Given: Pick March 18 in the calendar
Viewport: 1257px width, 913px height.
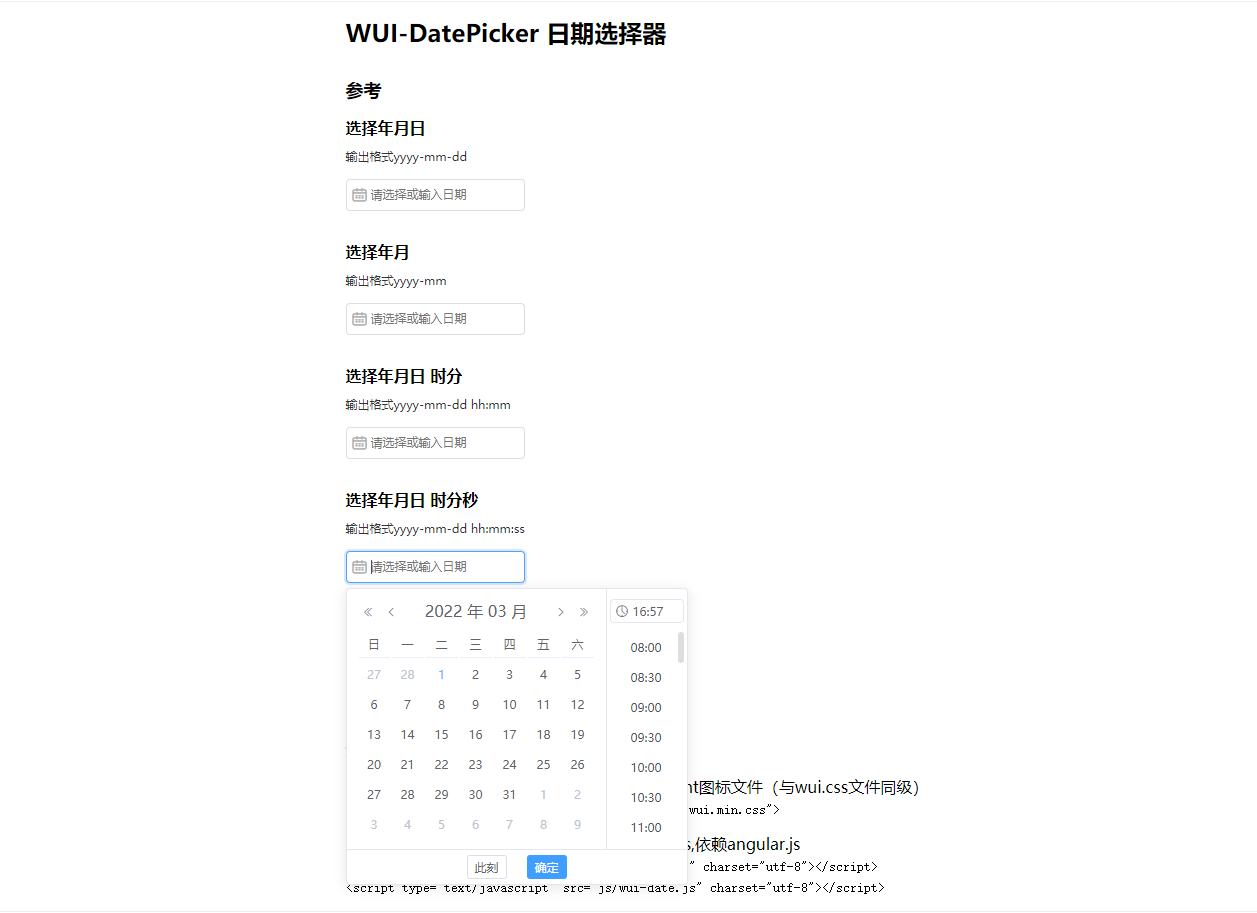Looking at the screenshot, I should pos(544,735).
